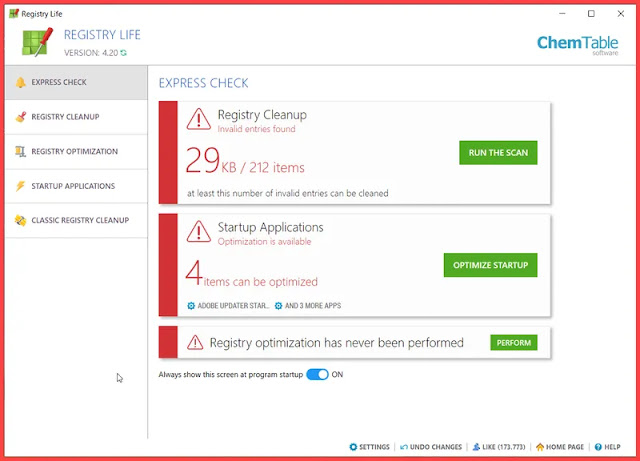Click the Always show this screen label
The width and height of the screenshot is (640, 461).
click(x=231, y=374)
